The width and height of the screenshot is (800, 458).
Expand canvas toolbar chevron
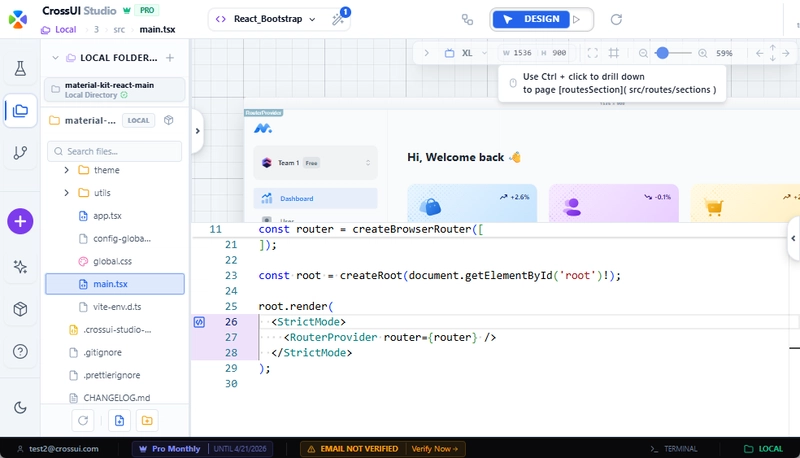pos(427,53)
